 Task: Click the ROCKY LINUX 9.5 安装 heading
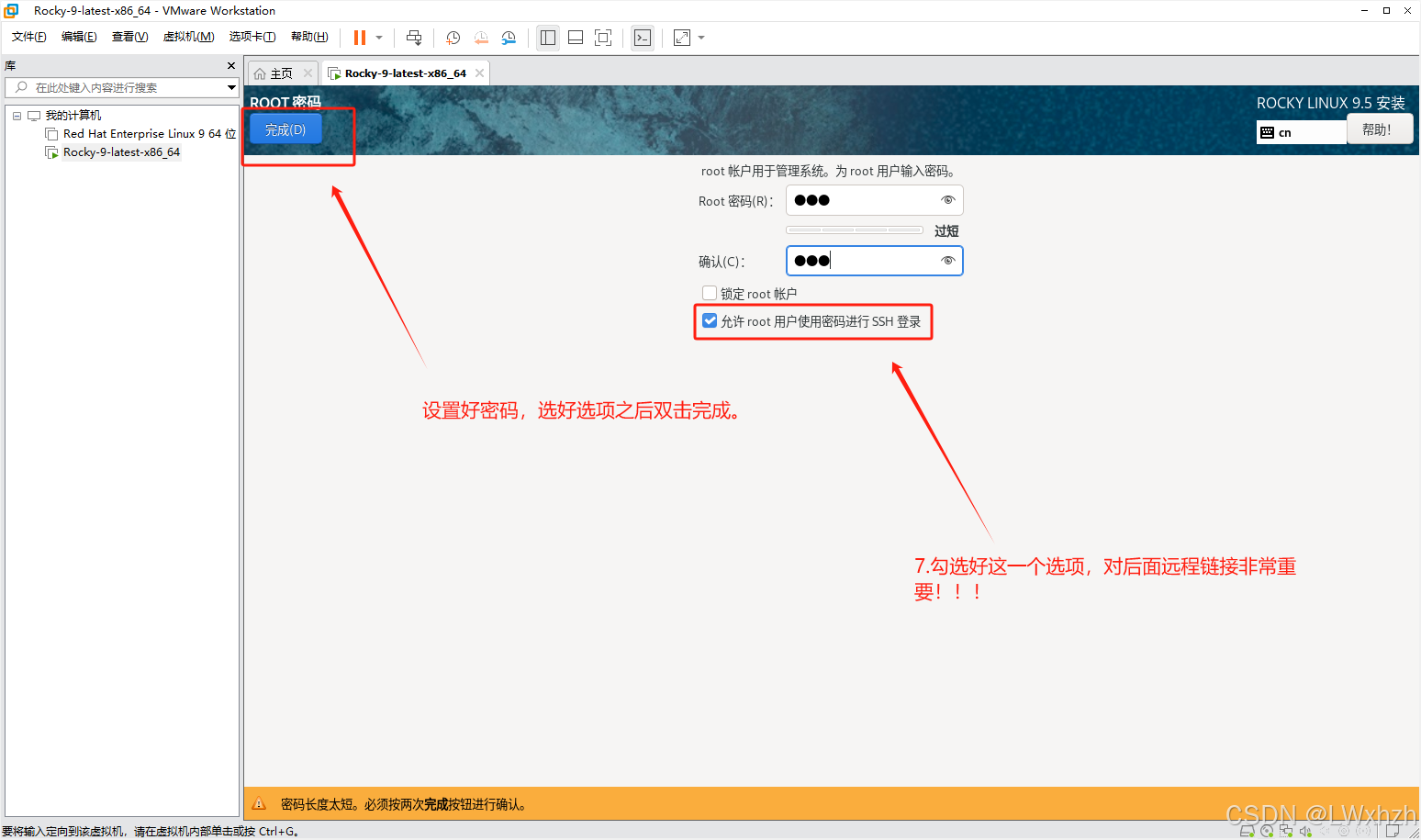pos(1330,103)
